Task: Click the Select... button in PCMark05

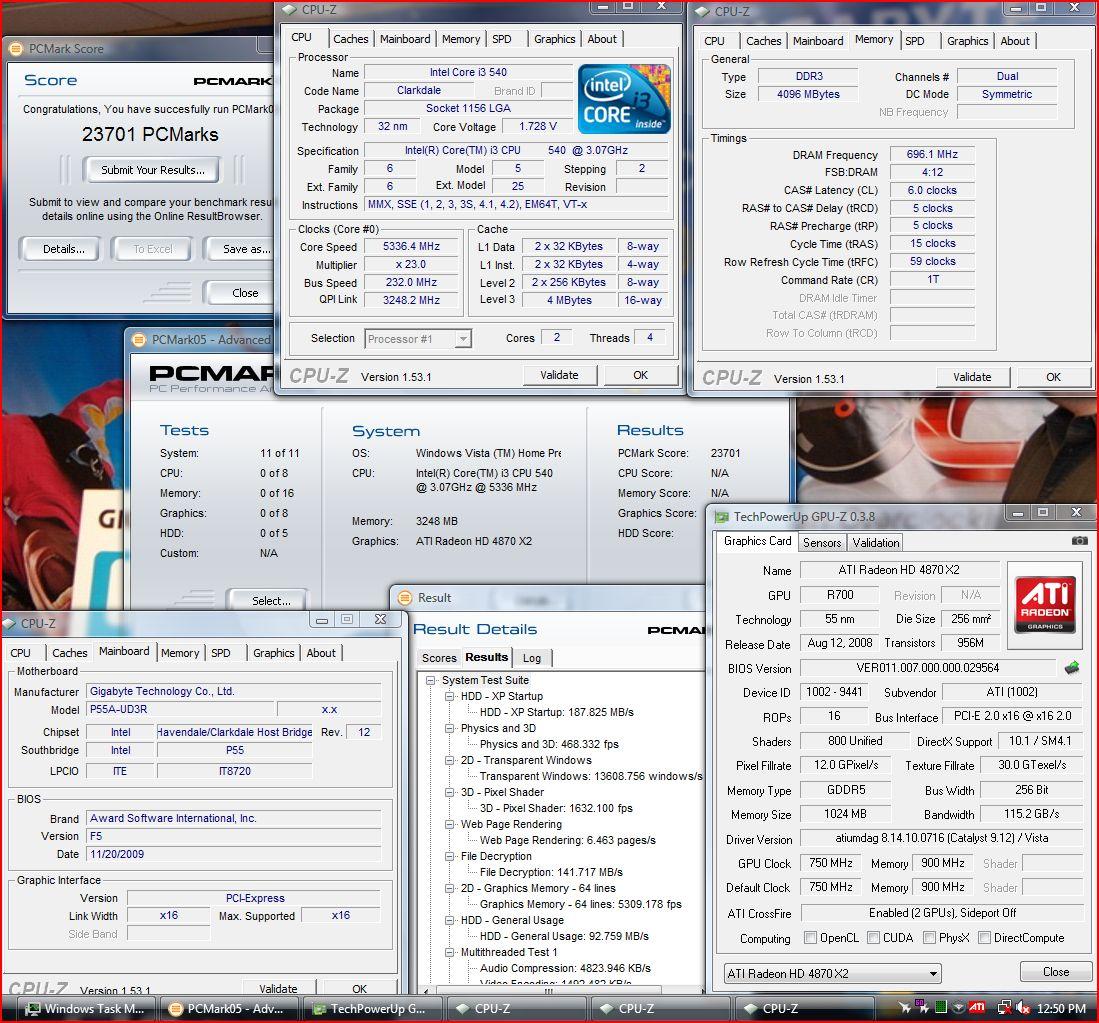Action: (270, 600)
